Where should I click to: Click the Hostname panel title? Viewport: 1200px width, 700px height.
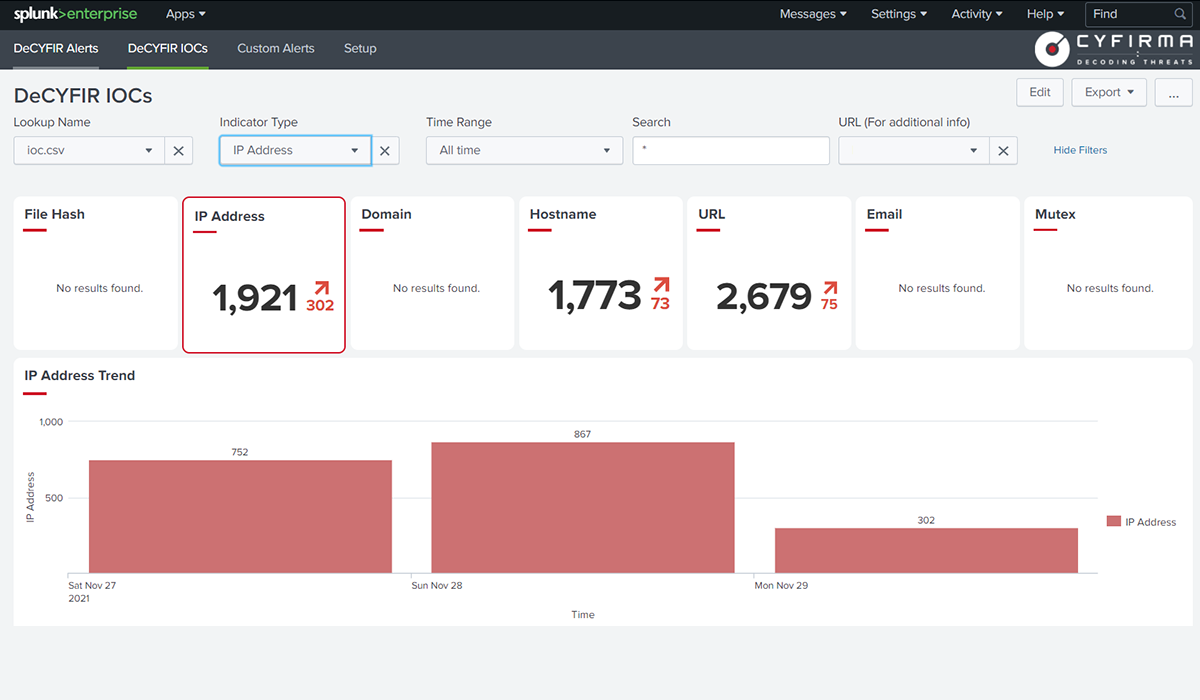coord(563,214)
